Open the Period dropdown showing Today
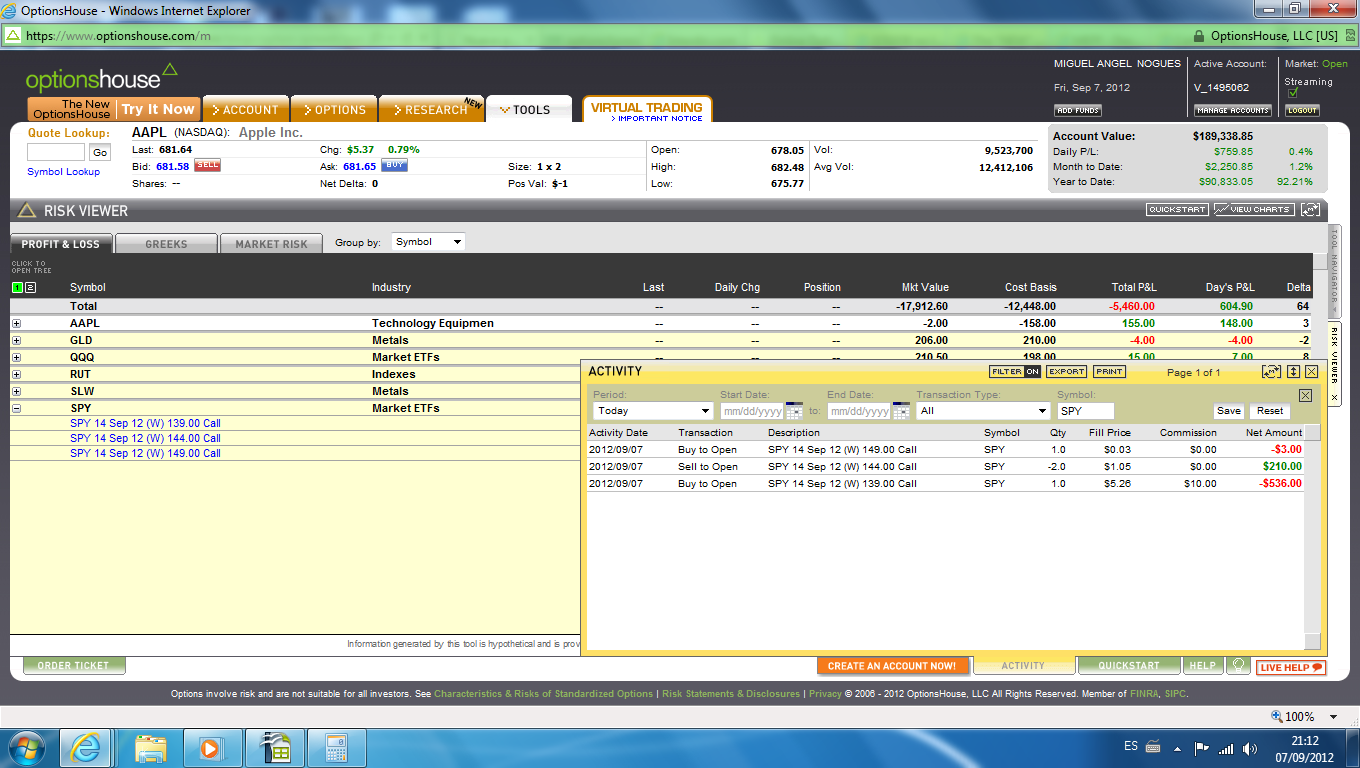The image size is (1360, 768). pos(652,411)
